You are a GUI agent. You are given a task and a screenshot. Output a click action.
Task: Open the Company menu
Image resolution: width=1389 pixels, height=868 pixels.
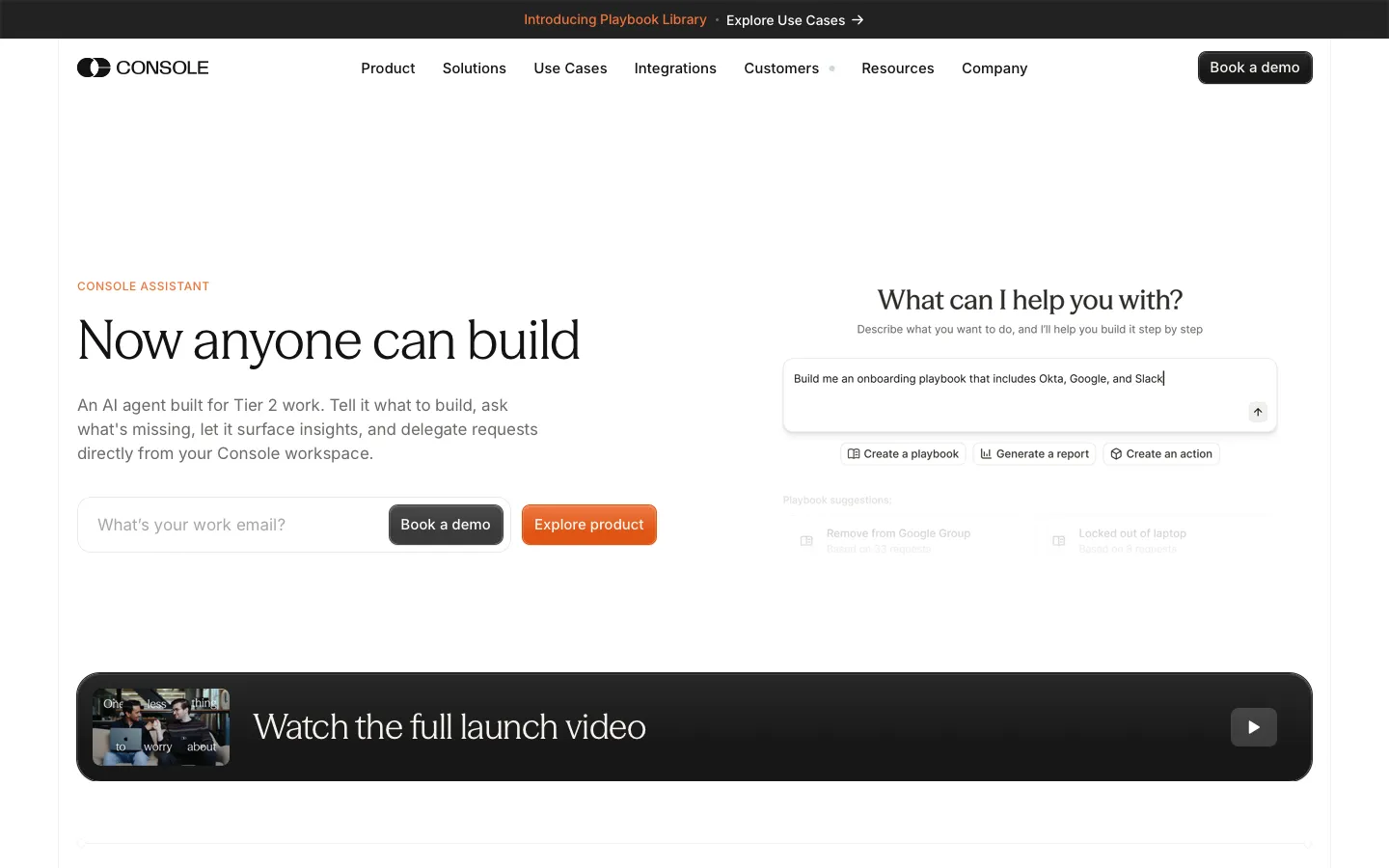pyautogui.click(x=994, y=68)
